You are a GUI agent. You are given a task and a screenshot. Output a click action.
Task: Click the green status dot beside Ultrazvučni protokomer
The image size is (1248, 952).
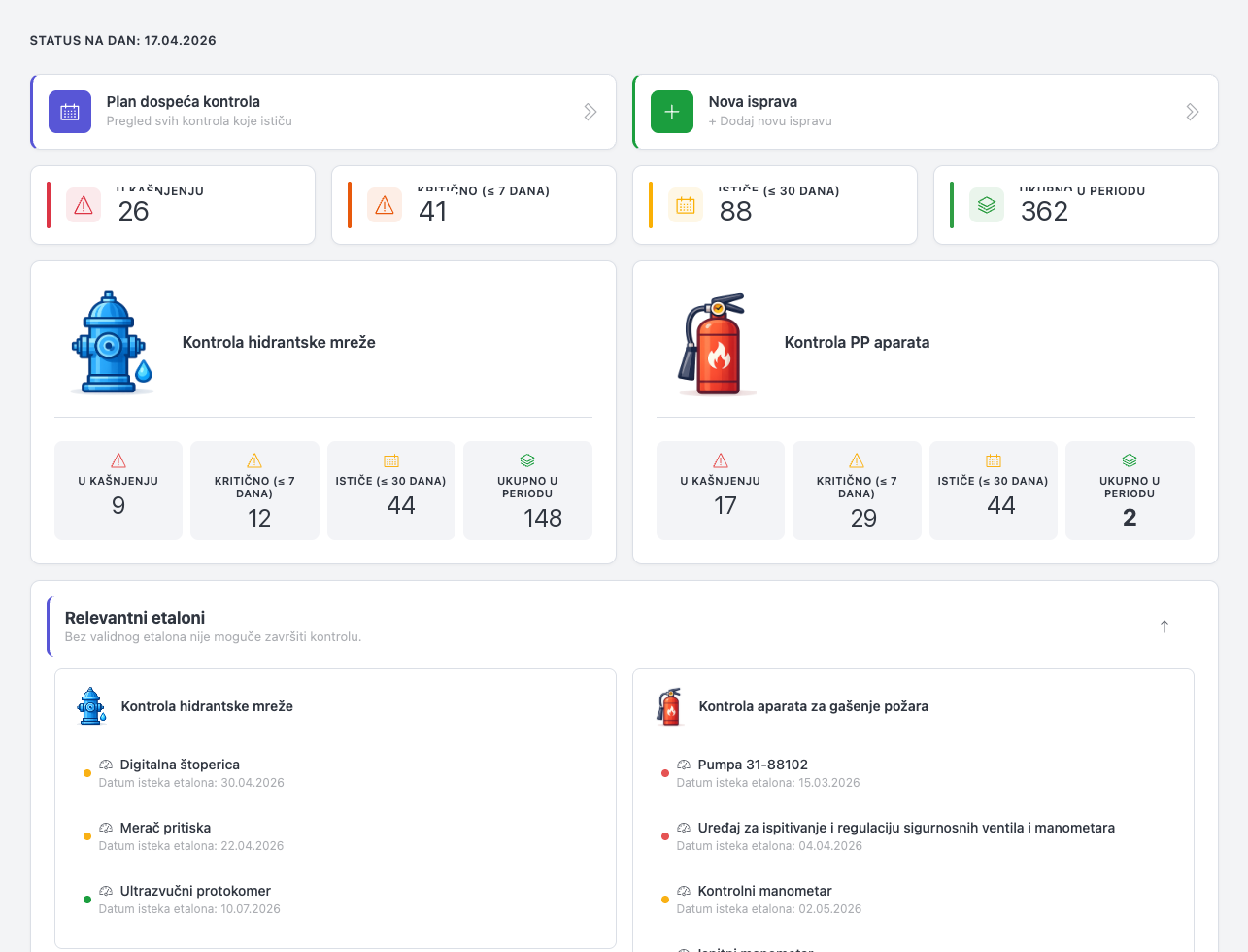tap(87, 899)
